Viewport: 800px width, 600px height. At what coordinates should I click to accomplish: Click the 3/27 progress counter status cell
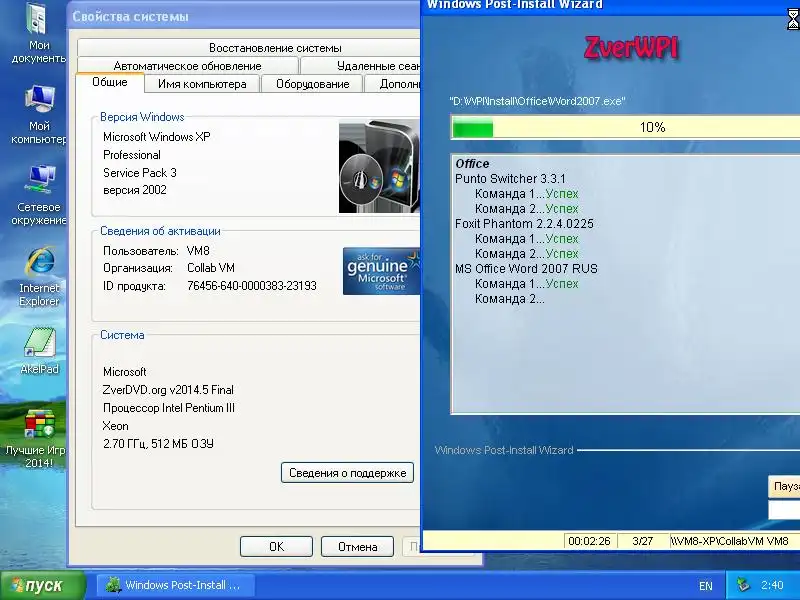point(642,541)
